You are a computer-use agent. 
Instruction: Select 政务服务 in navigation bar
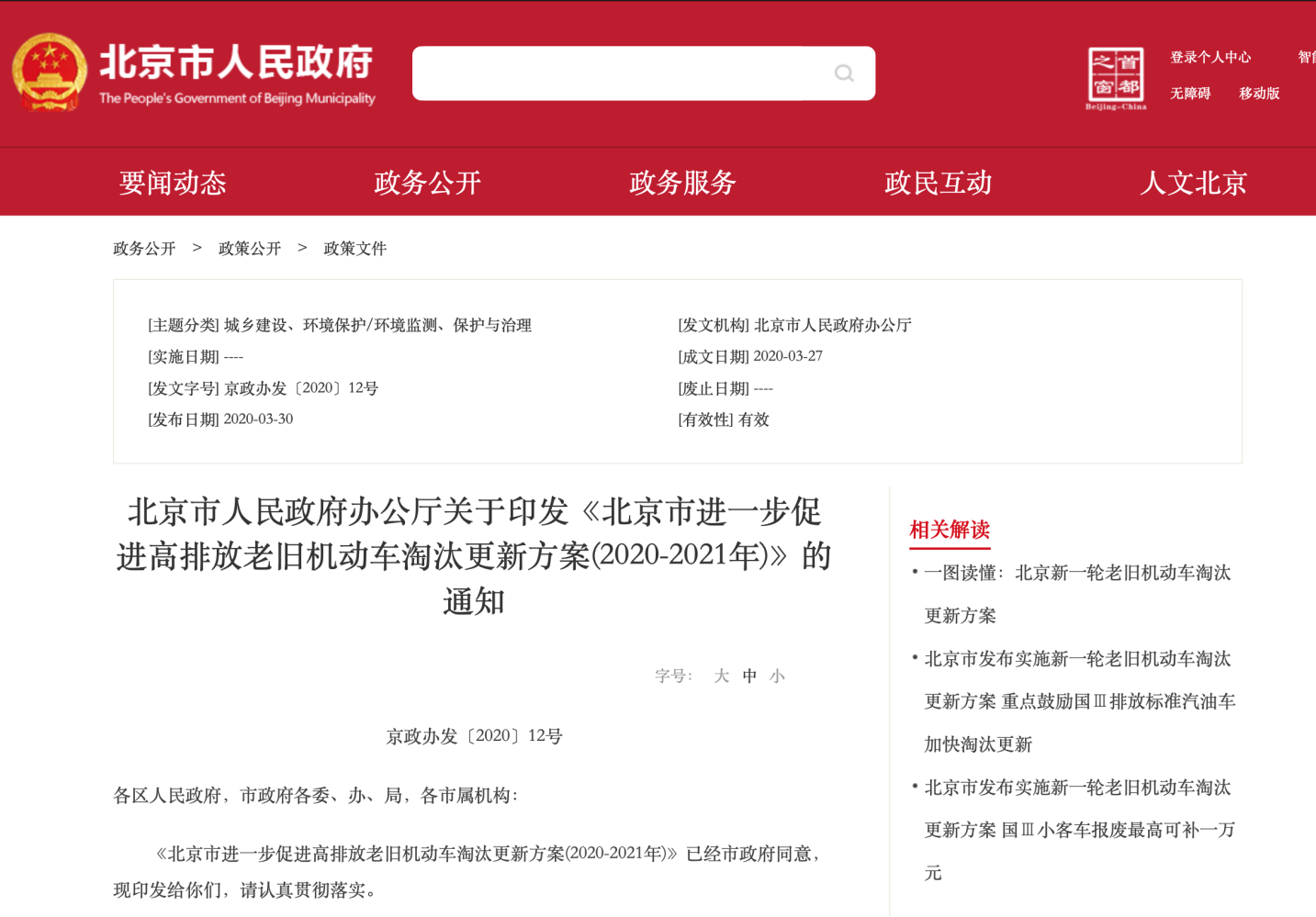pyautogui.click(x=682, y=183)
